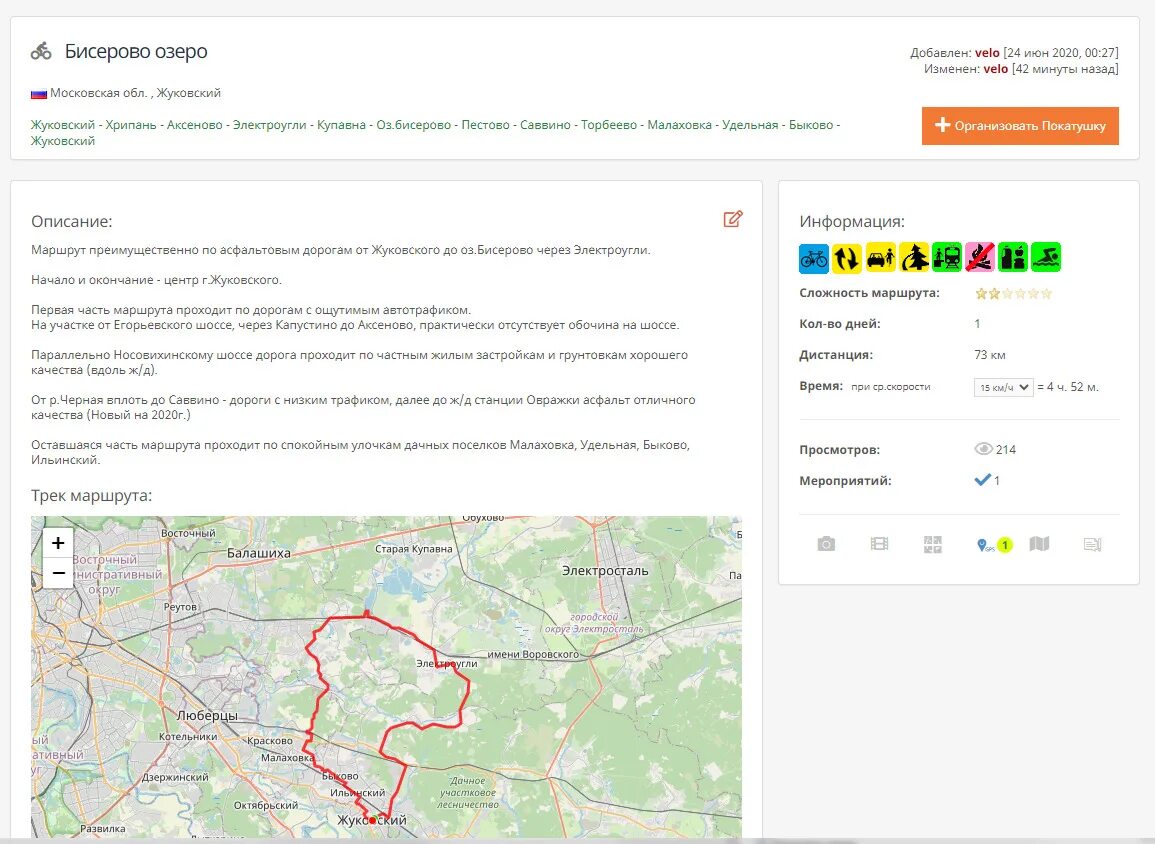Image resolution: width=1155 pixels, height=844 pixels.
Task: Click the final Жуковский link on the second line
Action: click(x=63, y=141)
